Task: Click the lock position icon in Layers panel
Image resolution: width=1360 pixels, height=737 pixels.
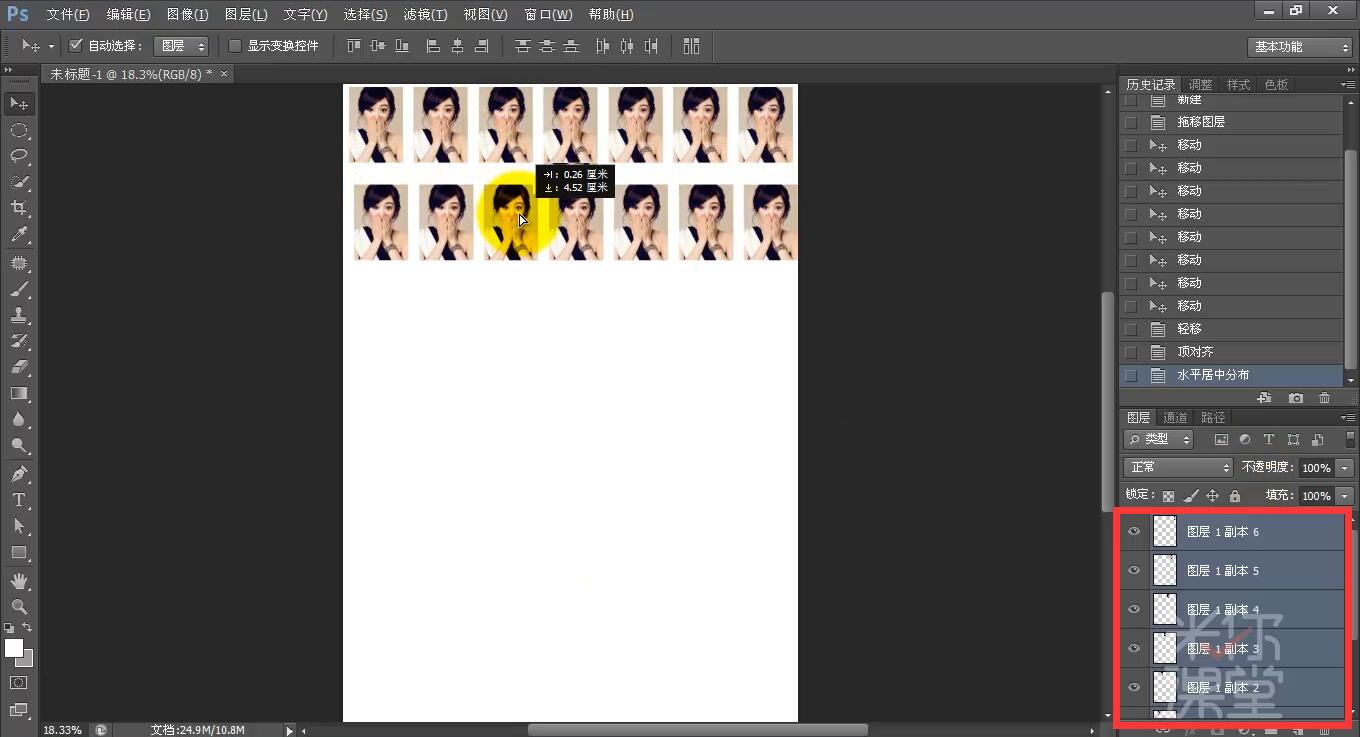Action: point(1212,496)
